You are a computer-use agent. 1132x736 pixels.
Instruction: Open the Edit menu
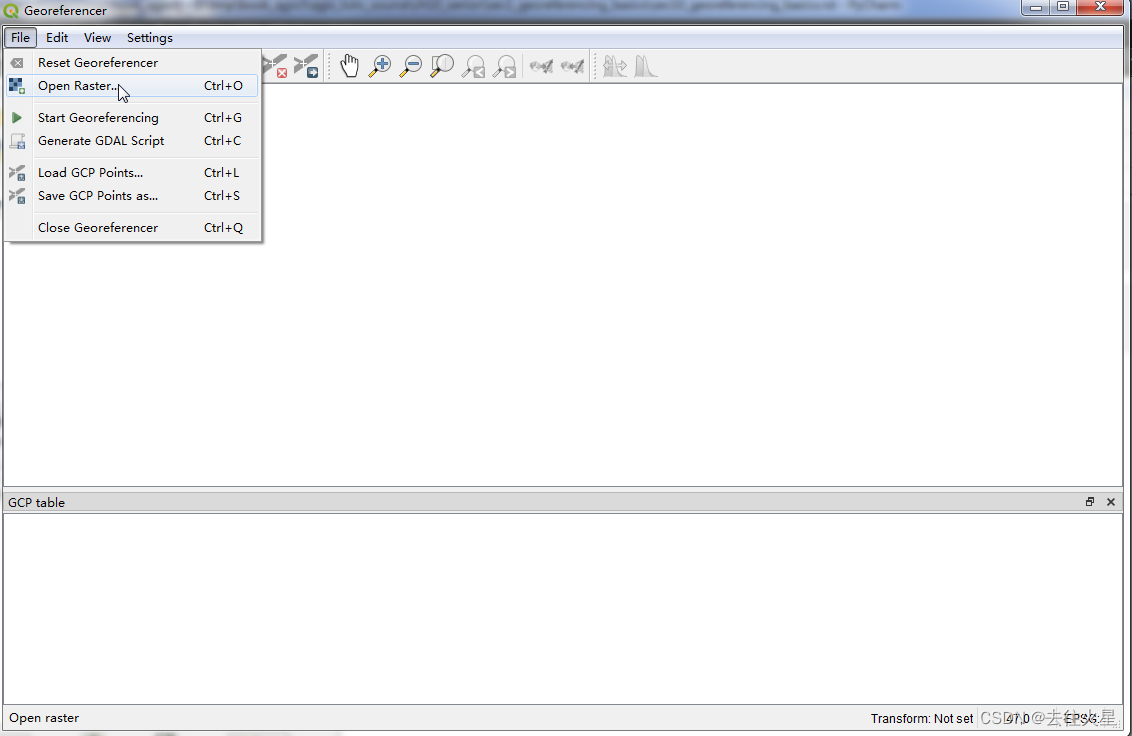57,38
